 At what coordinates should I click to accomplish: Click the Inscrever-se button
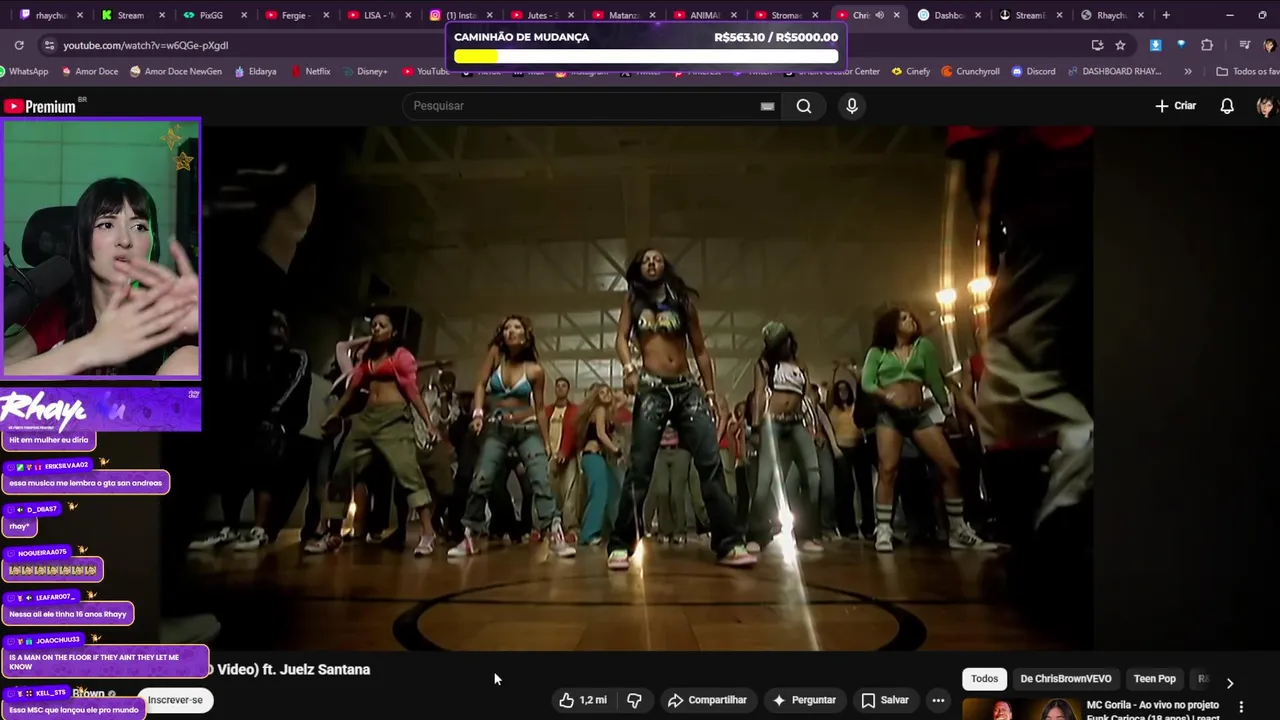(175, 700)
